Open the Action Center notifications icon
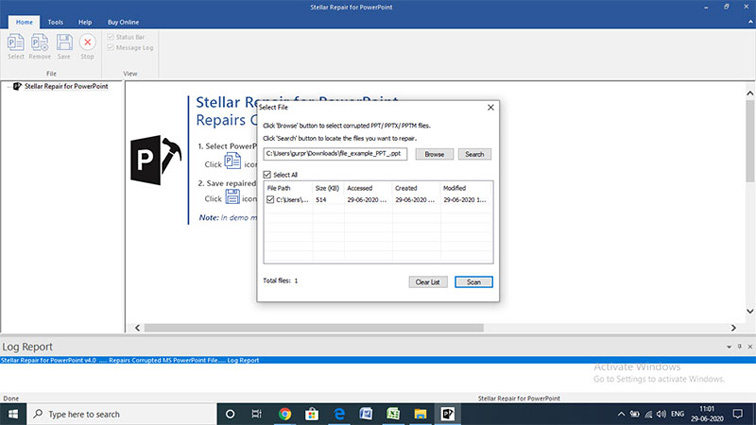This screenshot has width=756, height=425. [738, 414]
